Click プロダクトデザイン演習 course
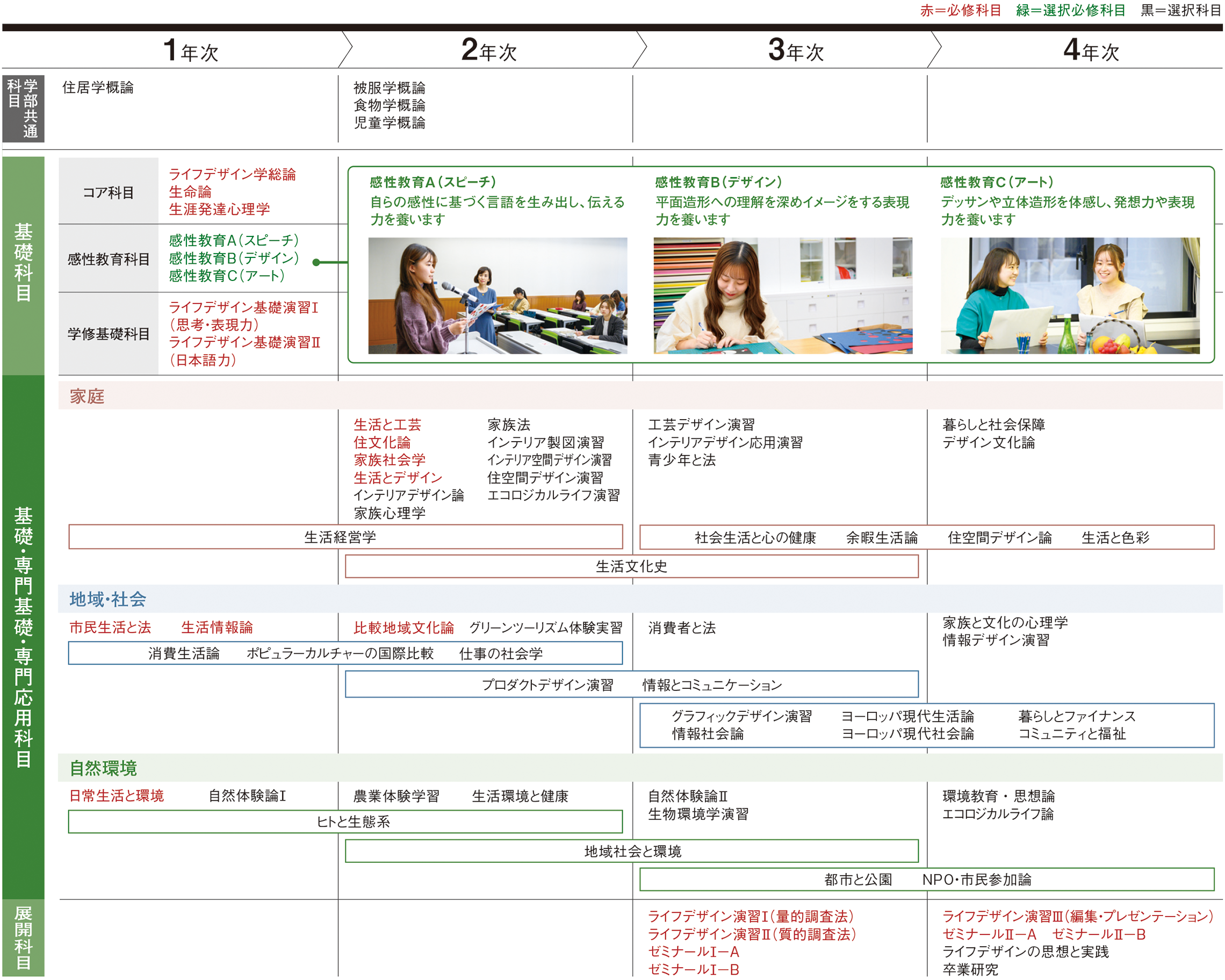This screenshot has width=1225, height=980. (547, 684)
